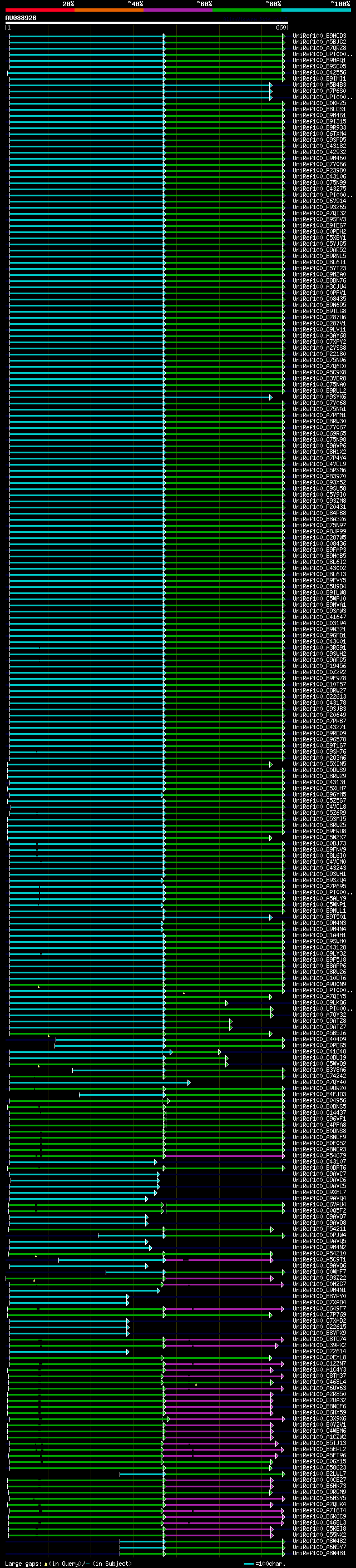Image resolution: width=356 pixels, height=1568 pixels.
Task: Click the purple ~60% identity legend bar
Action: coord(177,10)
